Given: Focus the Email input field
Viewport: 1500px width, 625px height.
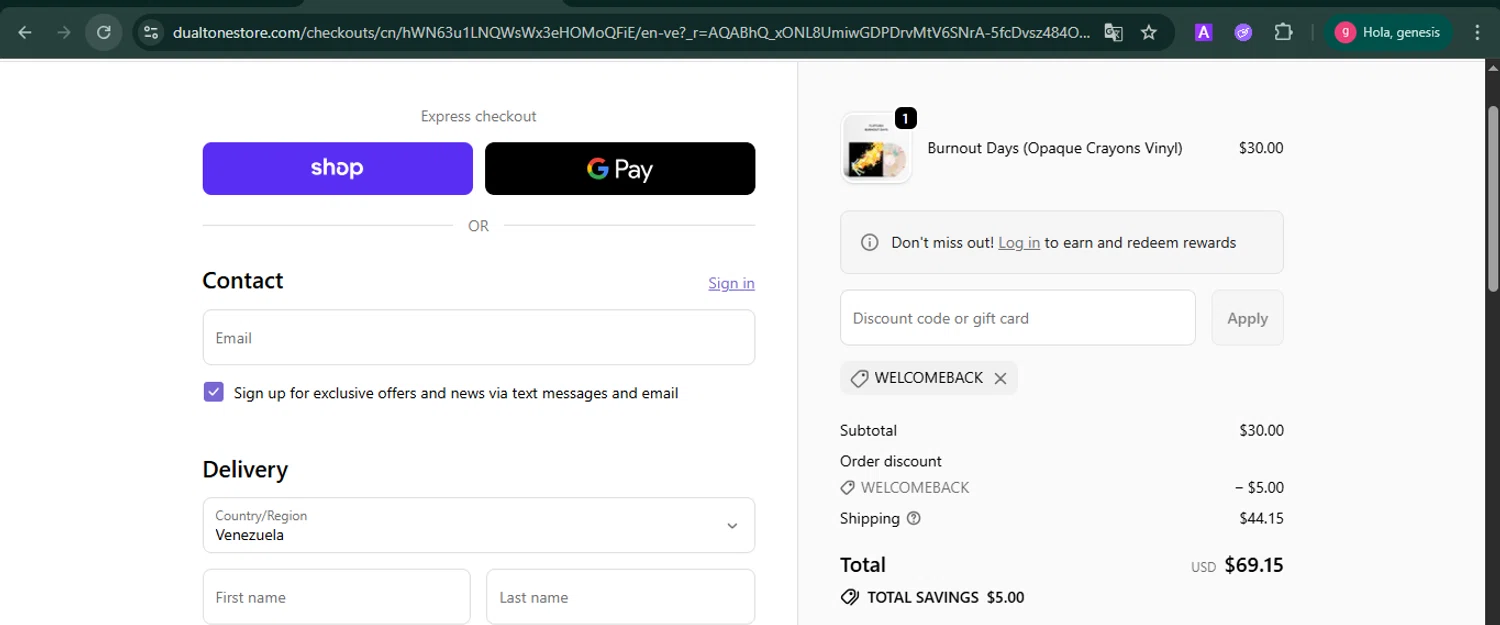Looking at the screenshot, I should click(x=478, y=337).
